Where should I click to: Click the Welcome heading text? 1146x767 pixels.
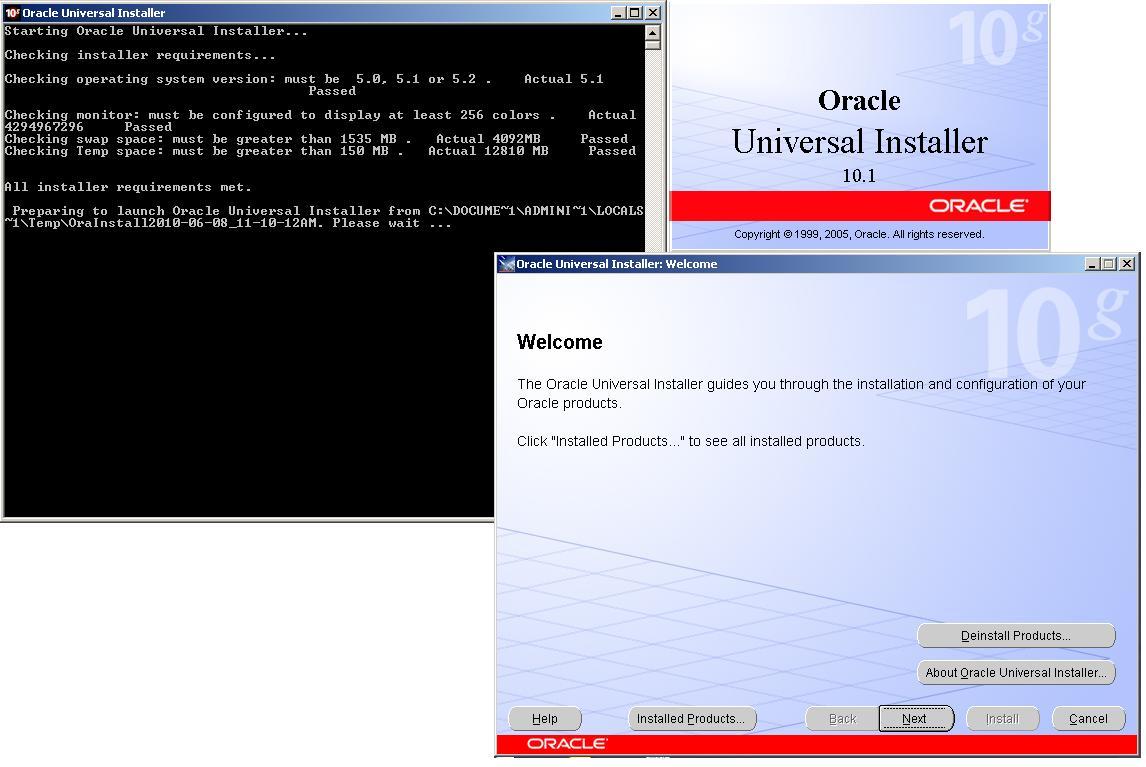tap(559, 342)
